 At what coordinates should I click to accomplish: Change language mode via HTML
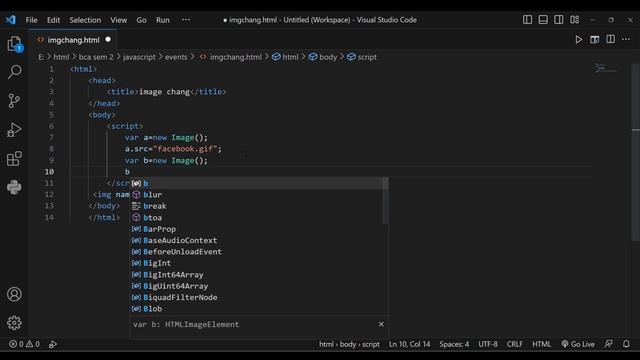tap(542, 344)
